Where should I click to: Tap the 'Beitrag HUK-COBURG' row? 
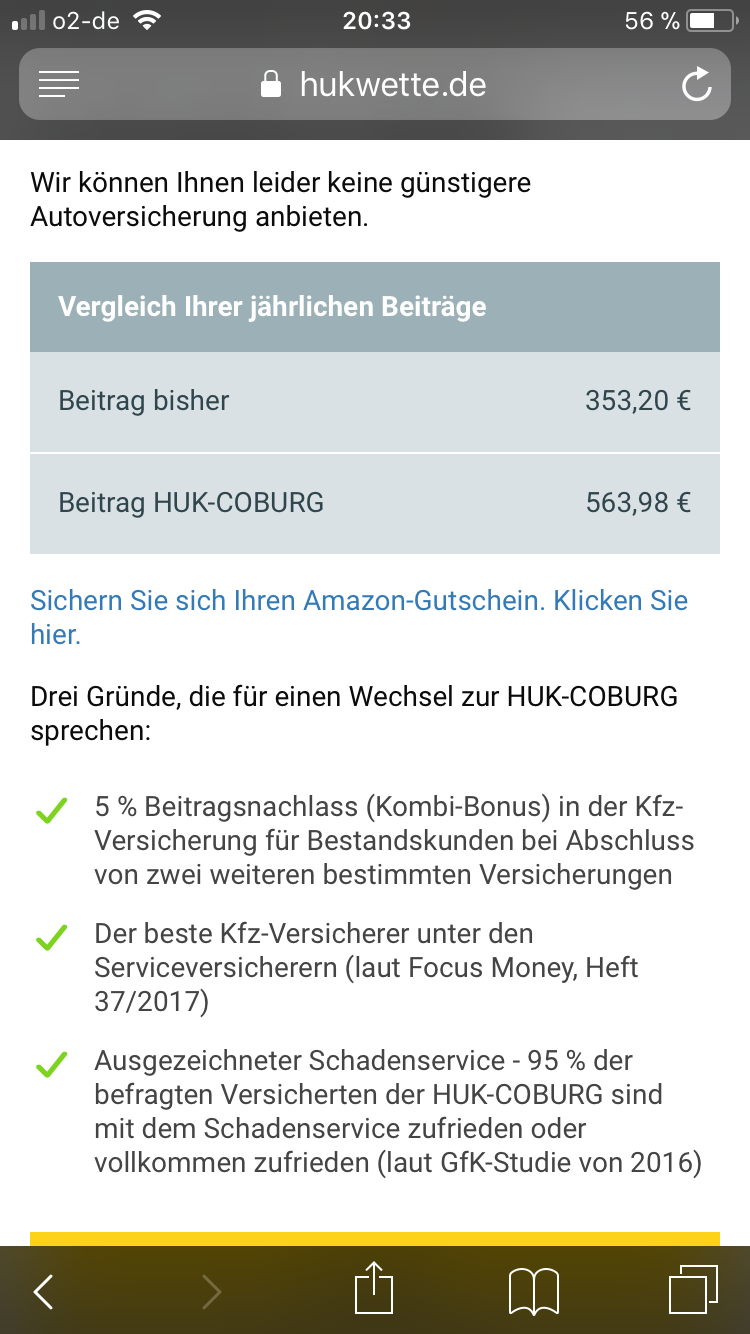(374, 503)
